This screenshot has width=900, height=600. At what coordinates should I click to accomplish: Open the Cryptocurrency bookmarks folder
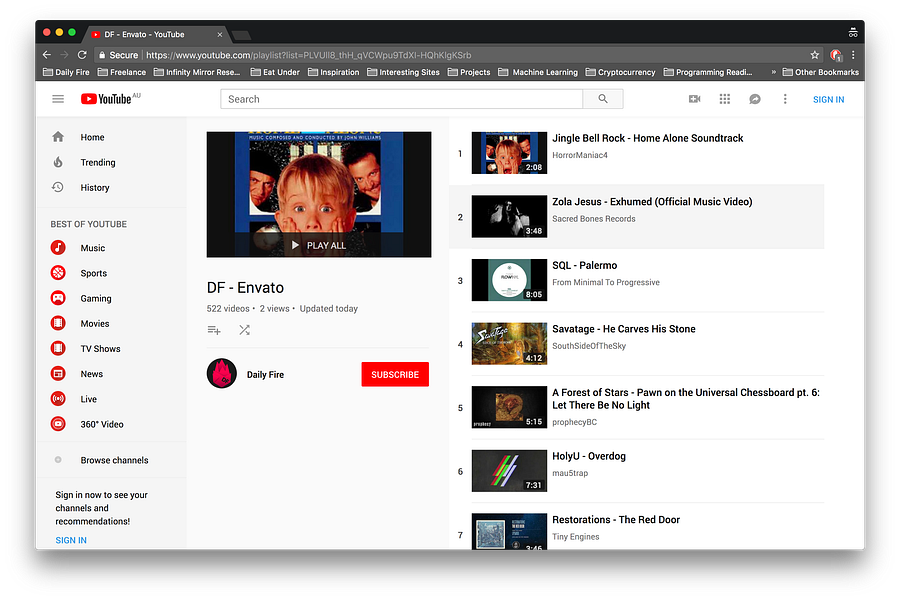click(620, 72)
